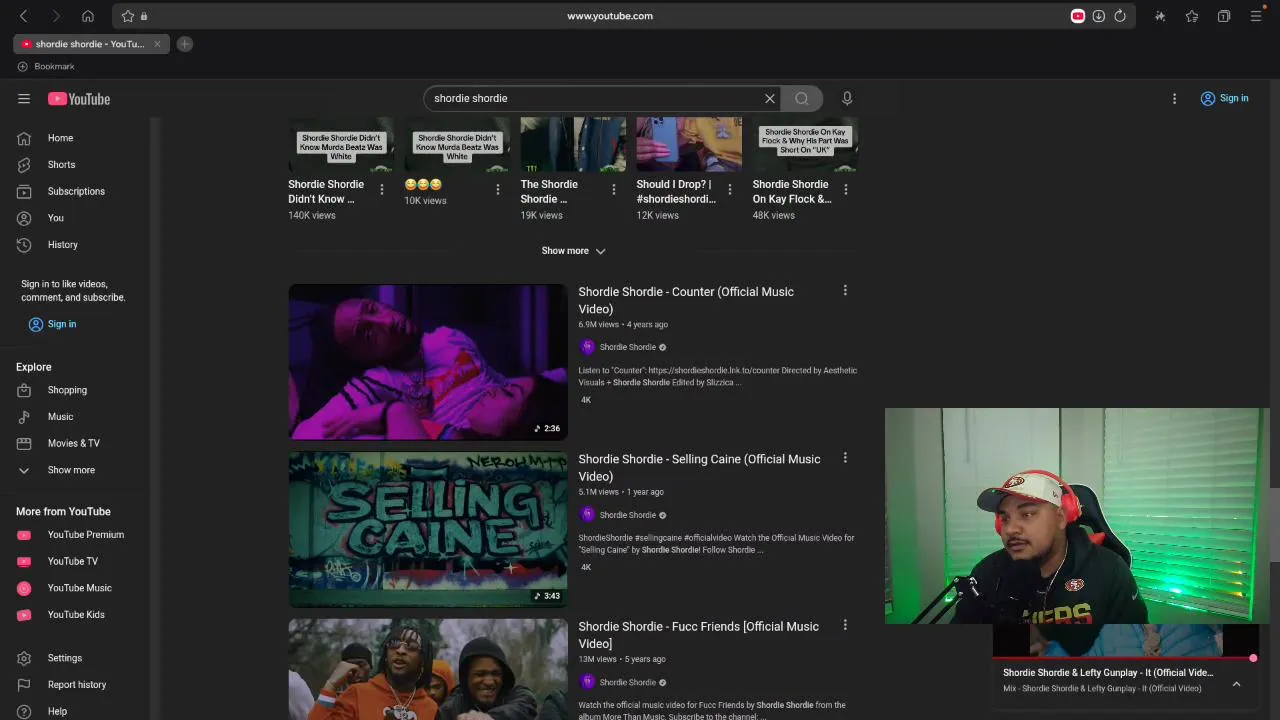Click the sidebar Sign in link
1280x720 pixels.
(x=52, y=324)
